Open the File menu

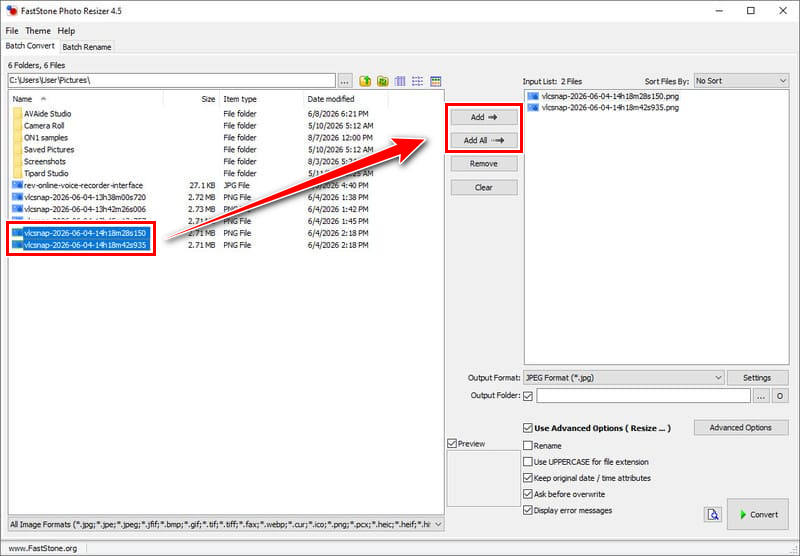coord(12,31)
